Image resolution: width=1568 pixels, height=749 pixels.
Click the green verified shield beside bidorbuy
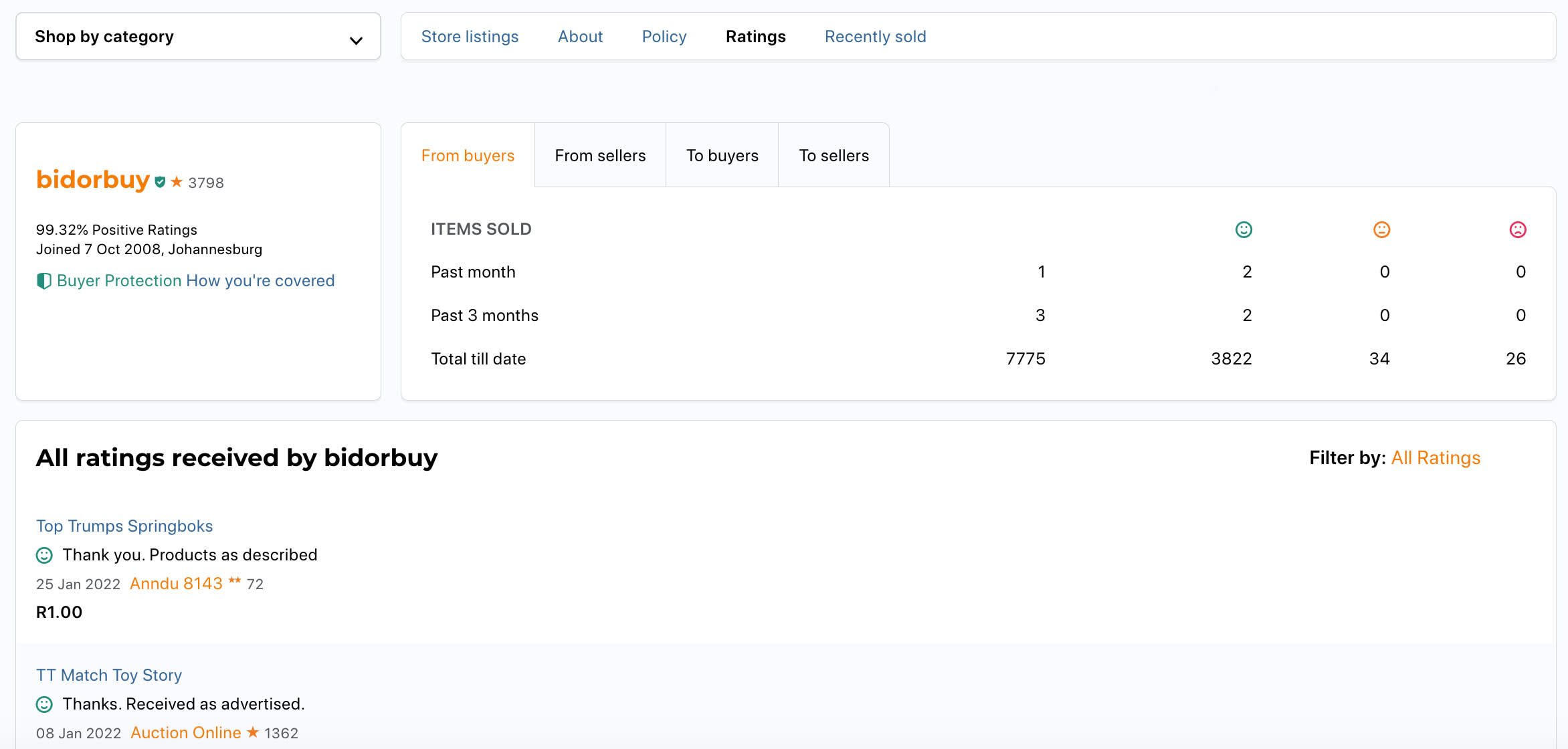160,182
